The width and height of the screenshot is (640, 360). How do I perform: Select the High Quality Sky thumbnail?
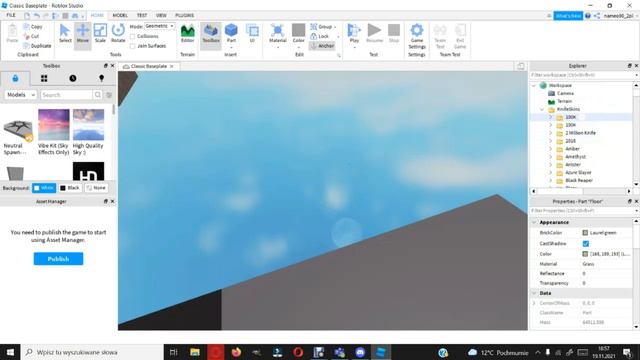point(88,125)
